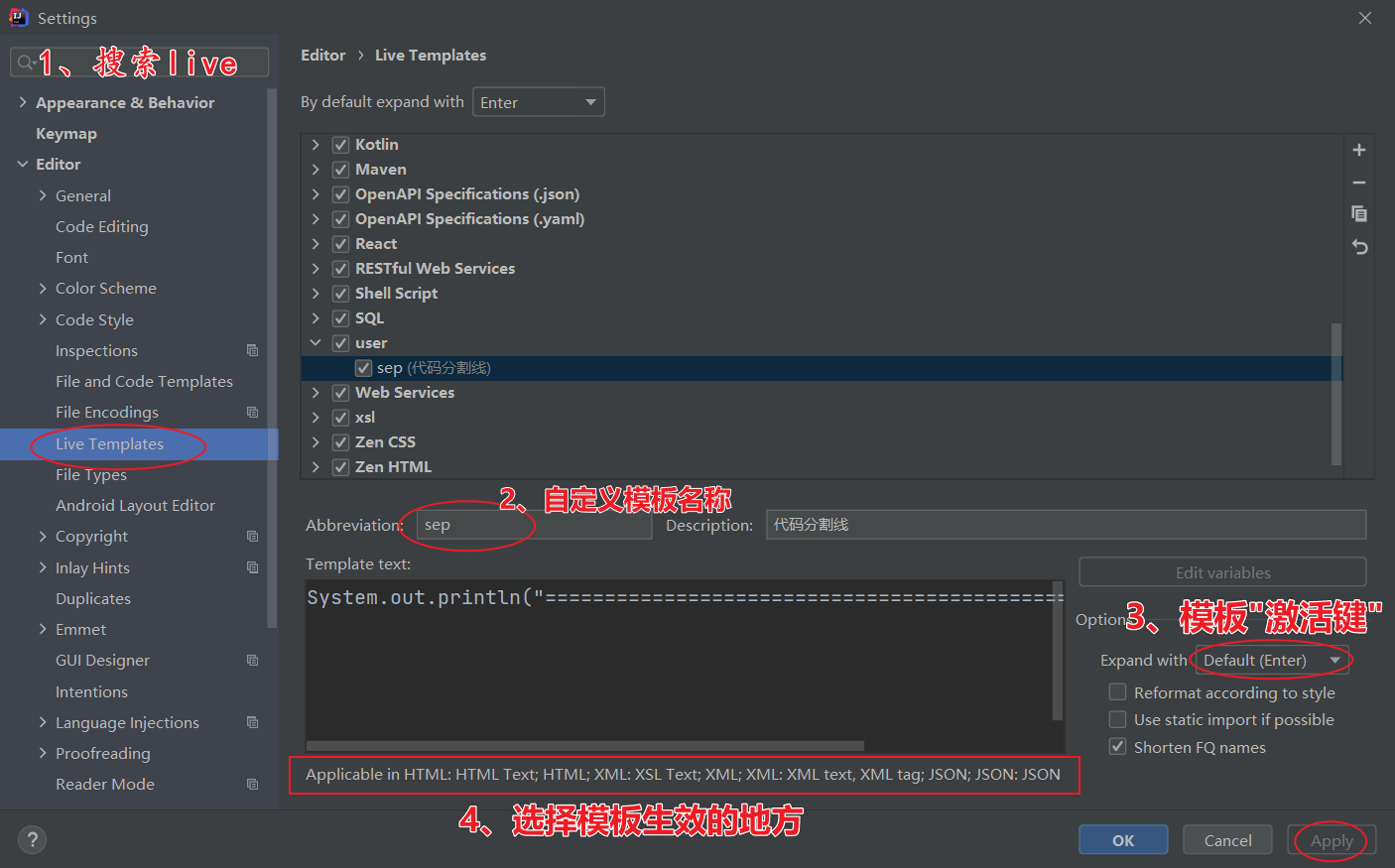Enable Reformat according to style

pyautogui.click(x=1117, y=691)
